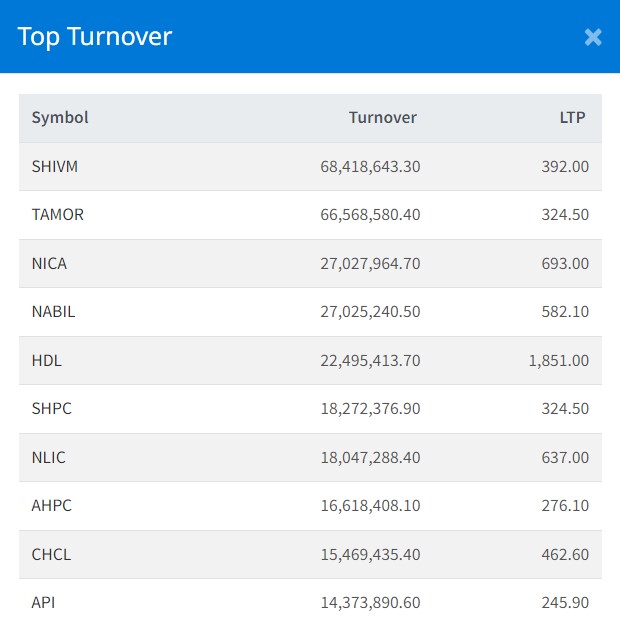The height and width of the screenshot is (622, 620).
Task: Click the Symbol column header
Action: click(x=60, y=118)
